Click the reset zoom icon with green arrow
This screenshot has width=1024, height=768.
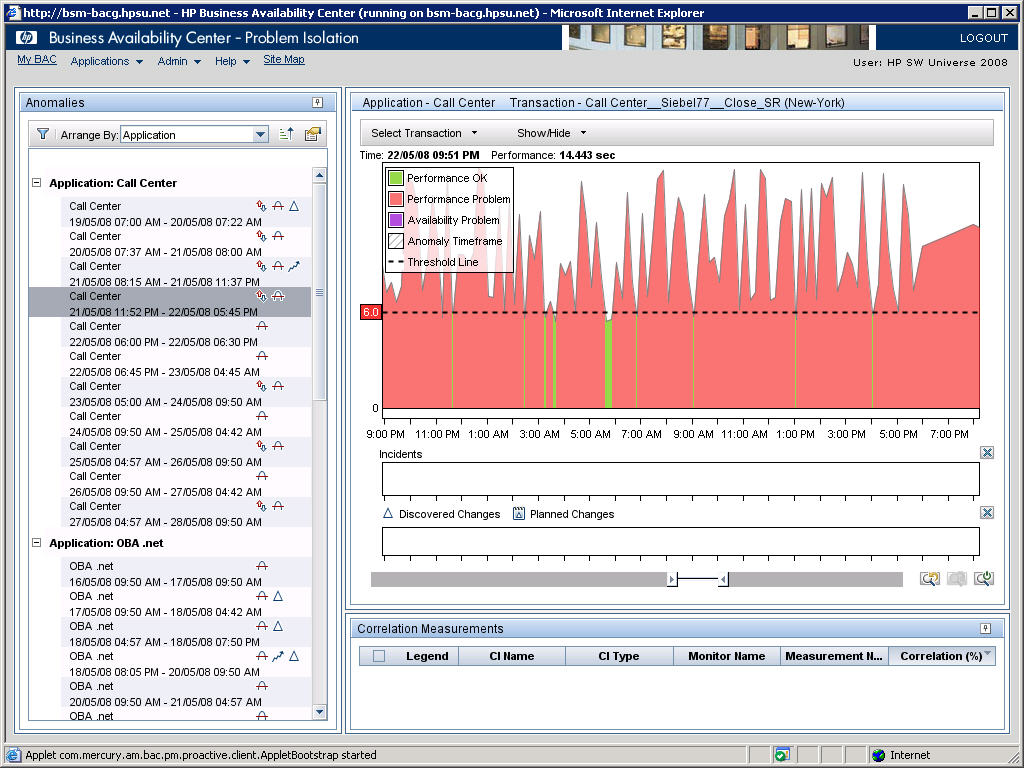984,579
